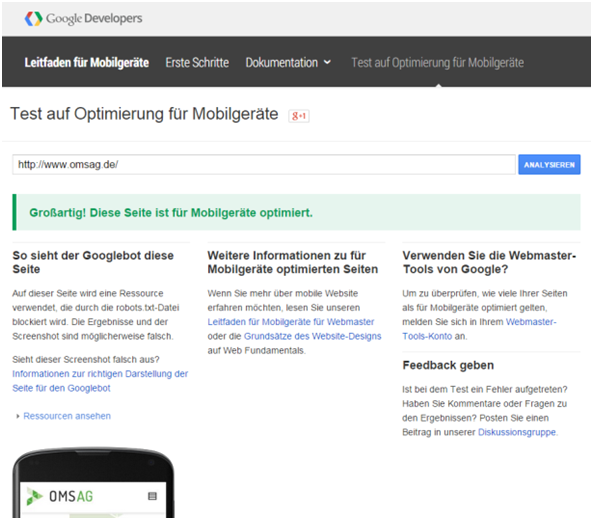
Task: Click heading 'Weitere Informationen zu für Mobilgeräte'
Action: [293, 262]
